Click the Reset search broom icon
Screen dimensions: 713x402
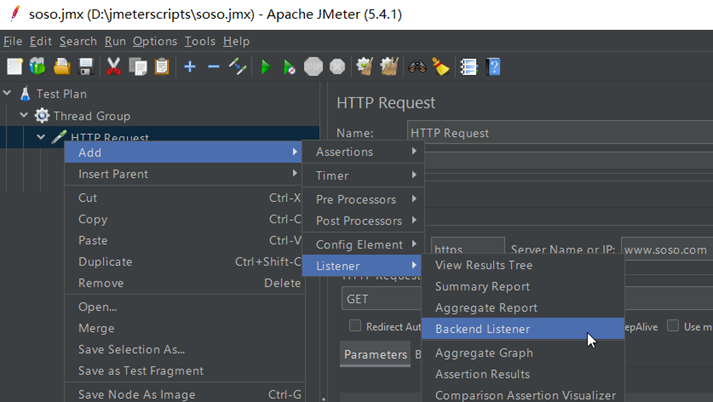pos(441,67)
